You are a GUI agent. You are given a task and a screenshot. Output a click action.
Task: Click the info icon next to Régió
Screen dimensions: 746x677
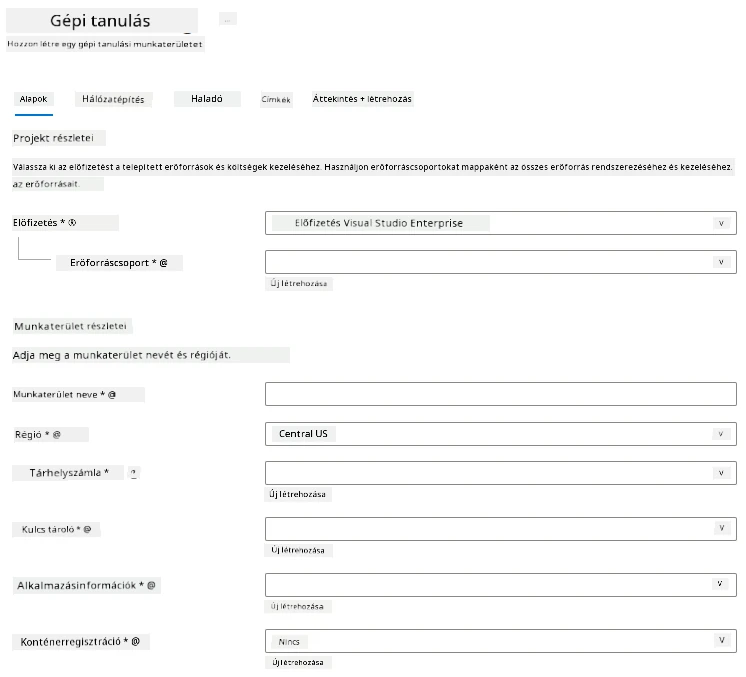[57, 434]
